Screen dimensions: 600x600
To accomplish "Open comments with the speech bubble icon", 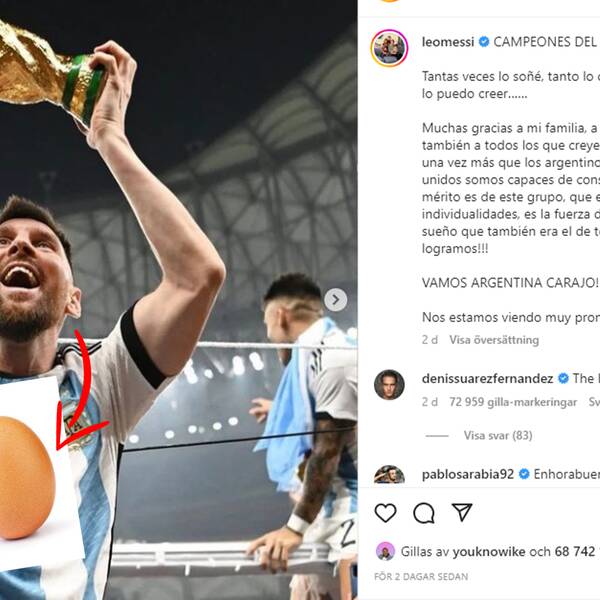I will (424, 513).
